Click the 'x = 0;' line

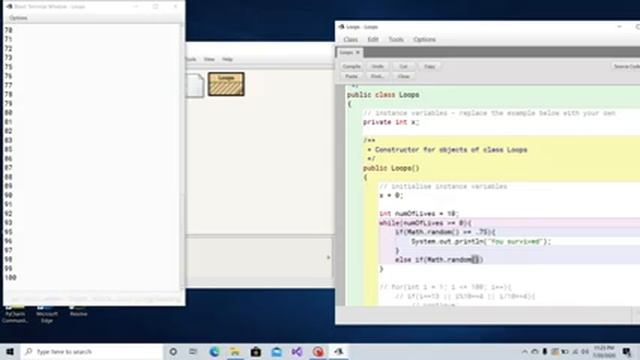[391, 196]
